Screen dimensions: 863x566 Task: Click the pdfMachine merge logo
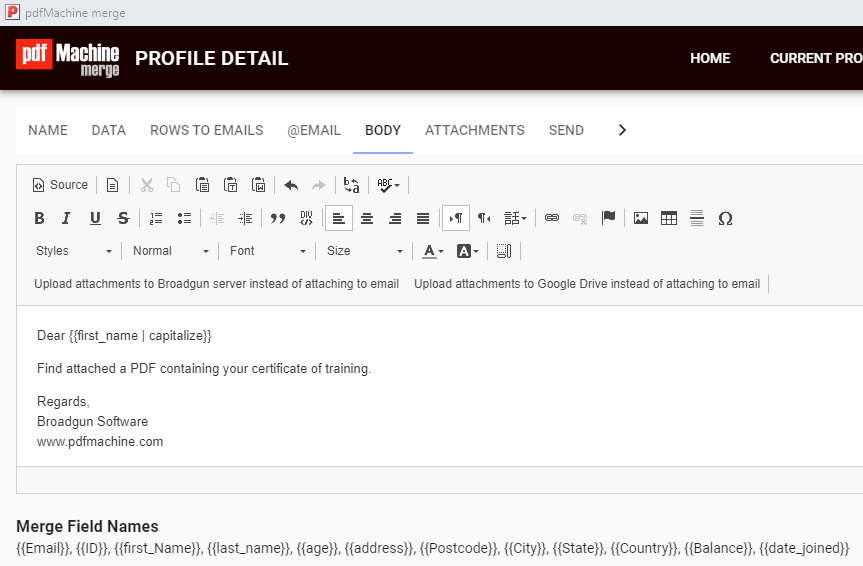coord(67,58)
